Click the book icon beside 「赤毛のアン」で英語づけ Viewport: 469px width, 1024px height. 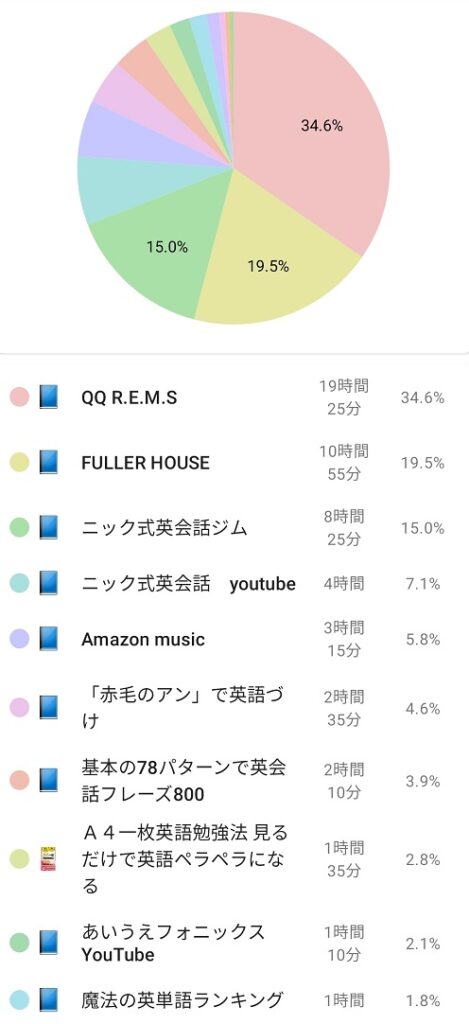[48, 707]
